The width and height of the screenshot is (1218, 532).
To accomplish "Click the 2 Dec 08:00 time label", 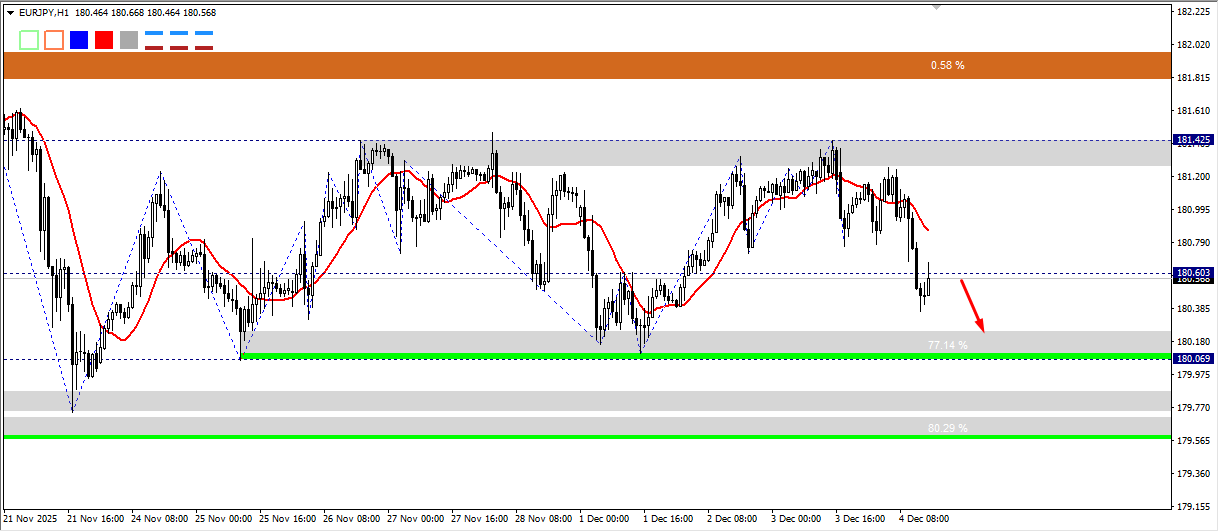I will (x=733, y=520).
